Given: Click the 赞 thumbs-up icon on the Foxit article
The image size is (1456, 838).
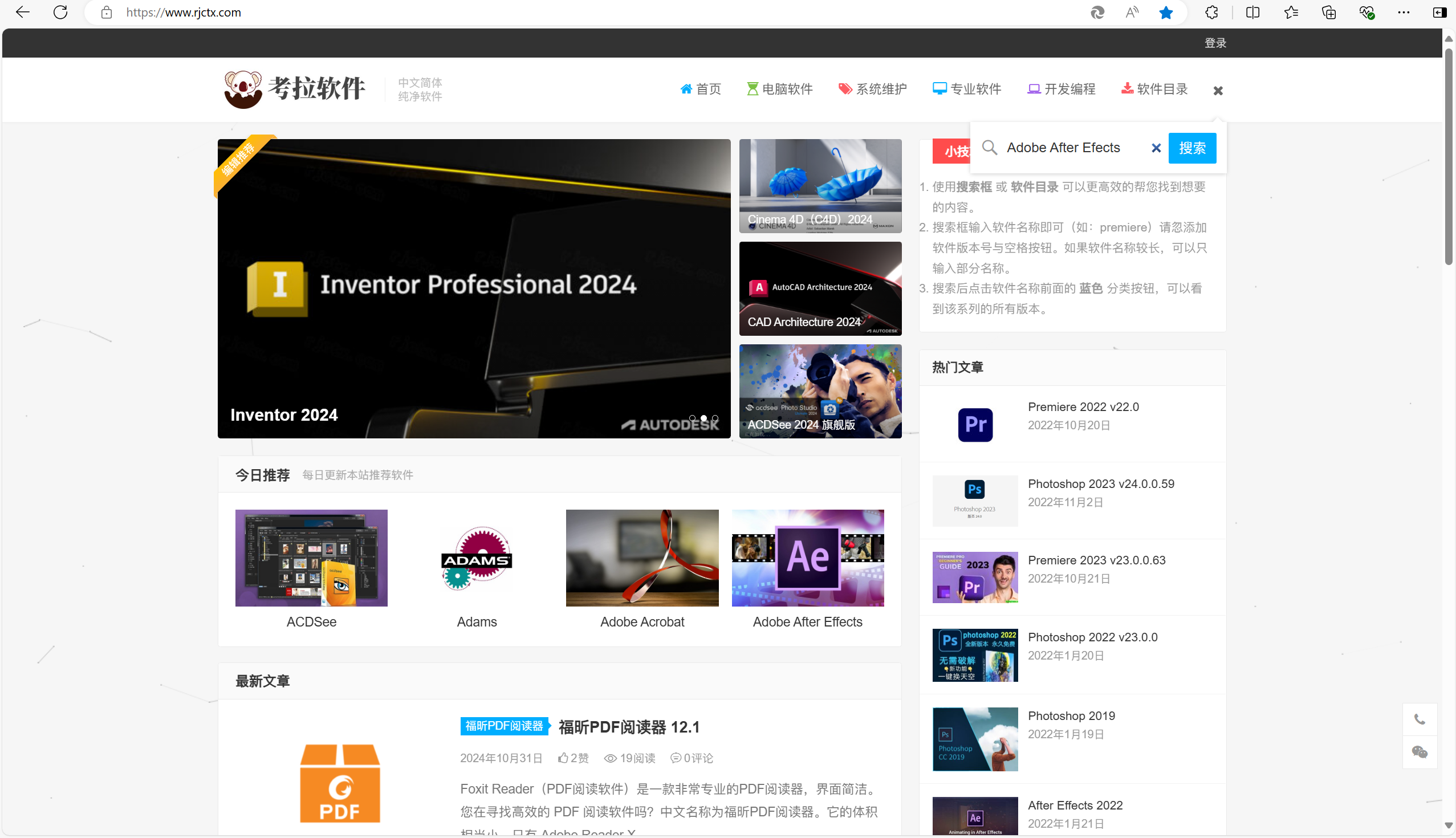Looking at the screenshot, I should [x=563, y=758].
